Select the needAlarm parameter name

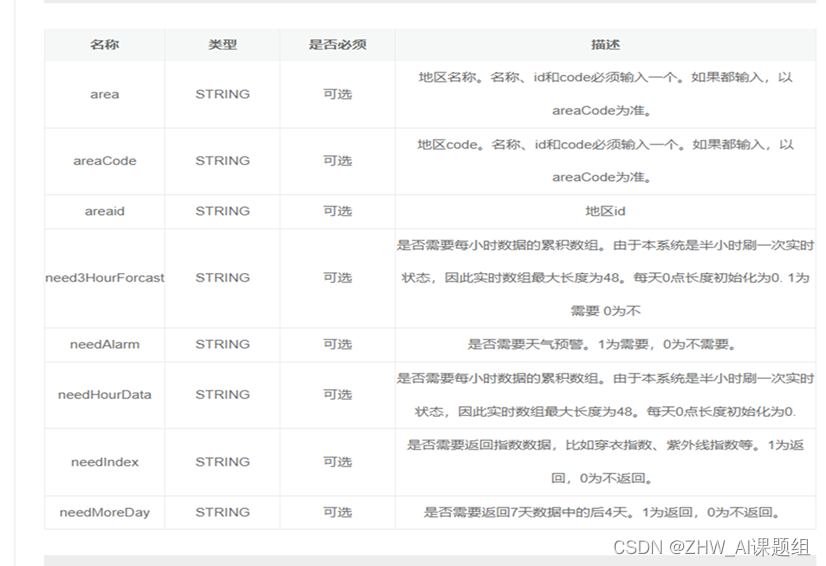pyautogui.click(x=104, y=345)
